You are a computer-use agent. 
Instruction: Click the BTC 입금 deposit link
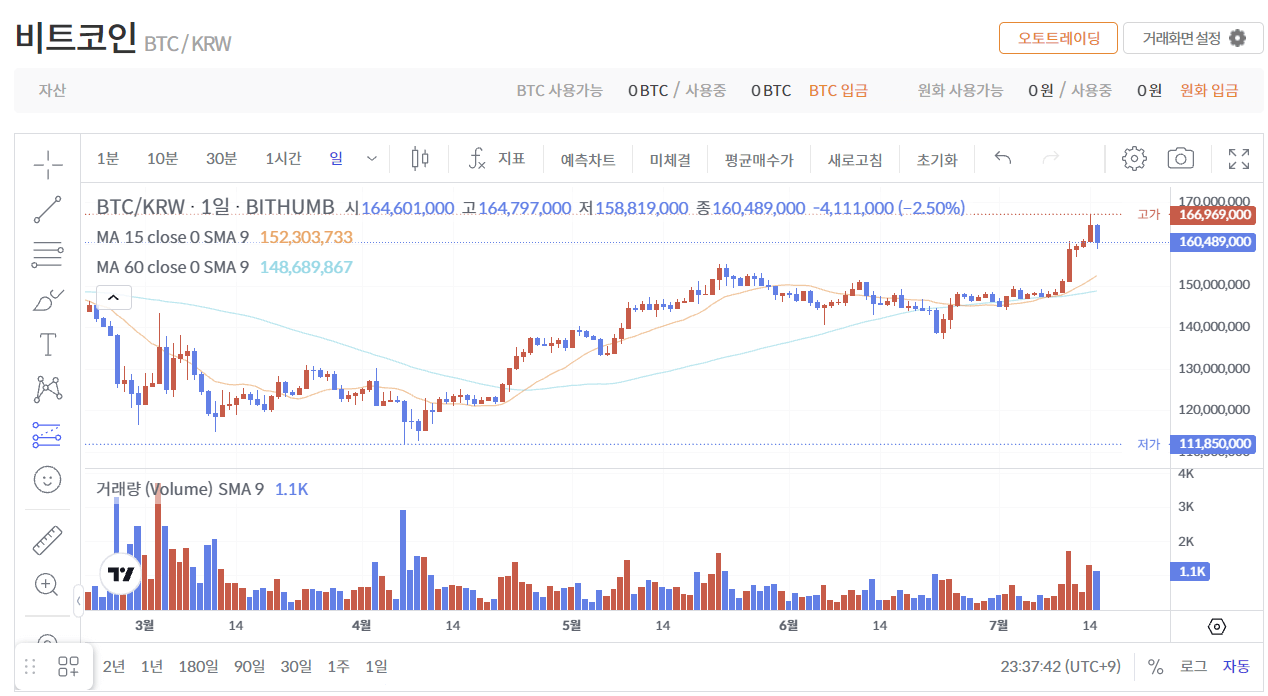pyautogui.click(x=838, y=90)
